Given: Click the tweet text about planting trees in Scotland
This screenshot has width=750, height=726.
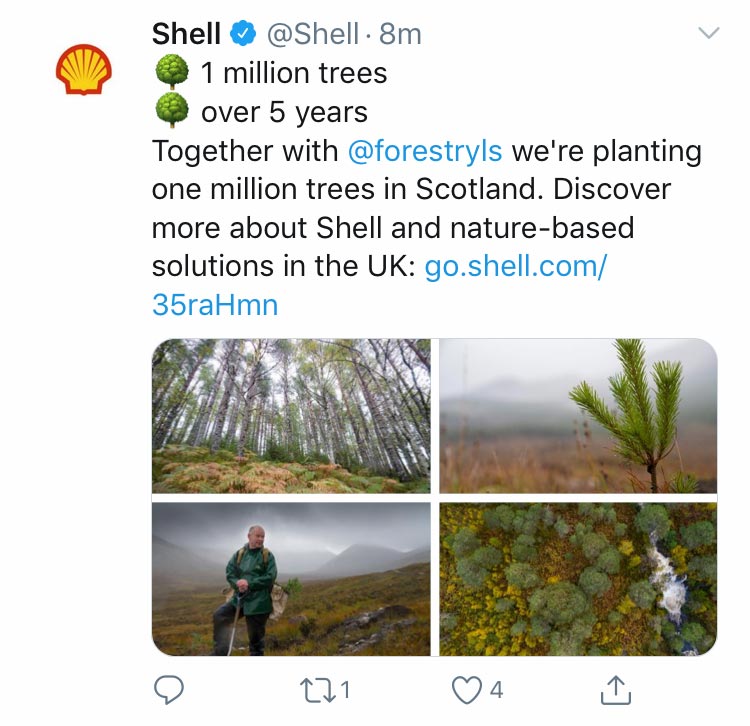Looking at the screenshot, I should pos(400,208).
